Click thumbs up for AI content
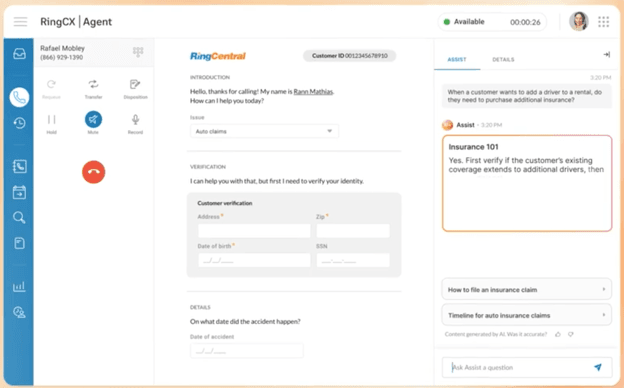The image size is (624, 388). [x=558, y=334]
